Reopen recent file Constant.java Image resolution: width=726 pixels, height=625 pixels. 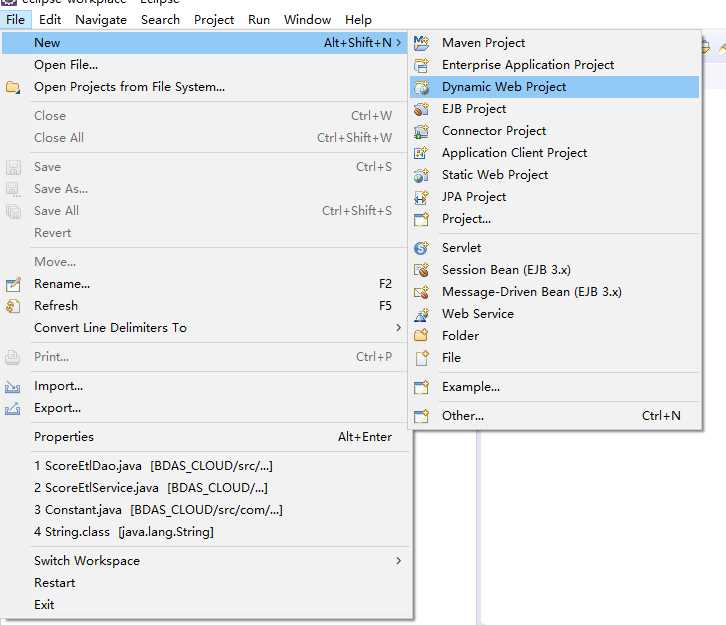tap(206, 510)
